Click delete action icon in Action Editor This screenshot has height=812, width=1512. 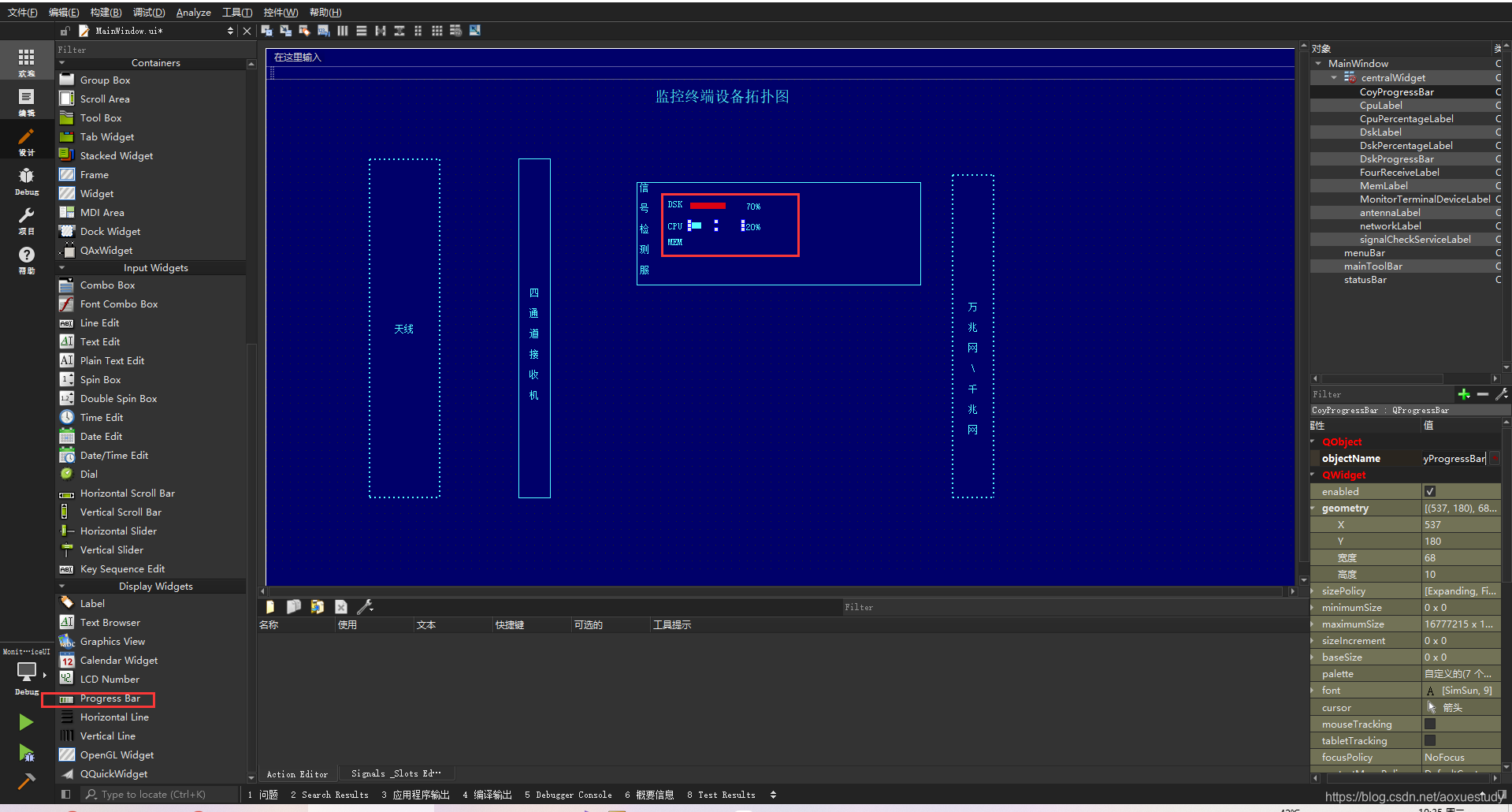tap(341, 607)
